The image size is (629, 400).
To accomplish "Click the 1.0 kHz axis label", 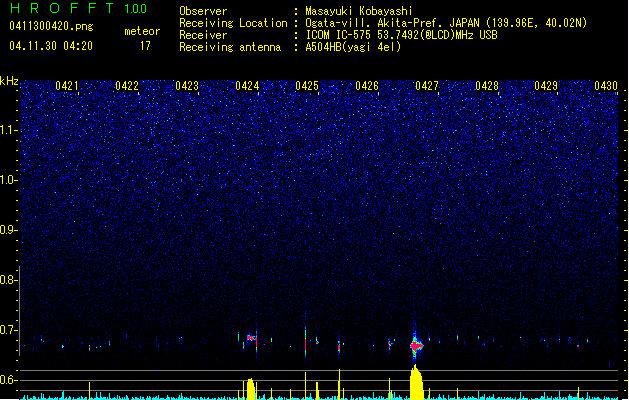I will coord(9,180).
